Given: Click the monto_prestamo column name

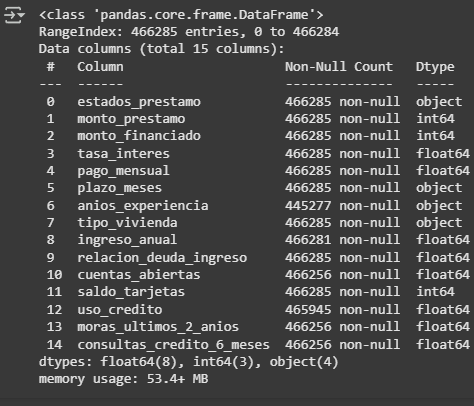Looking at the screenshot, I should (x=131, y=119).
